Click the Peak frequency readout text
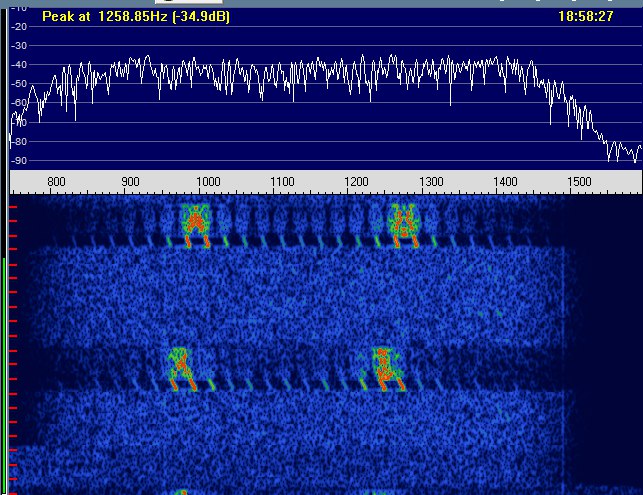This screenshot has width=643, height=495. pos(136,17)
